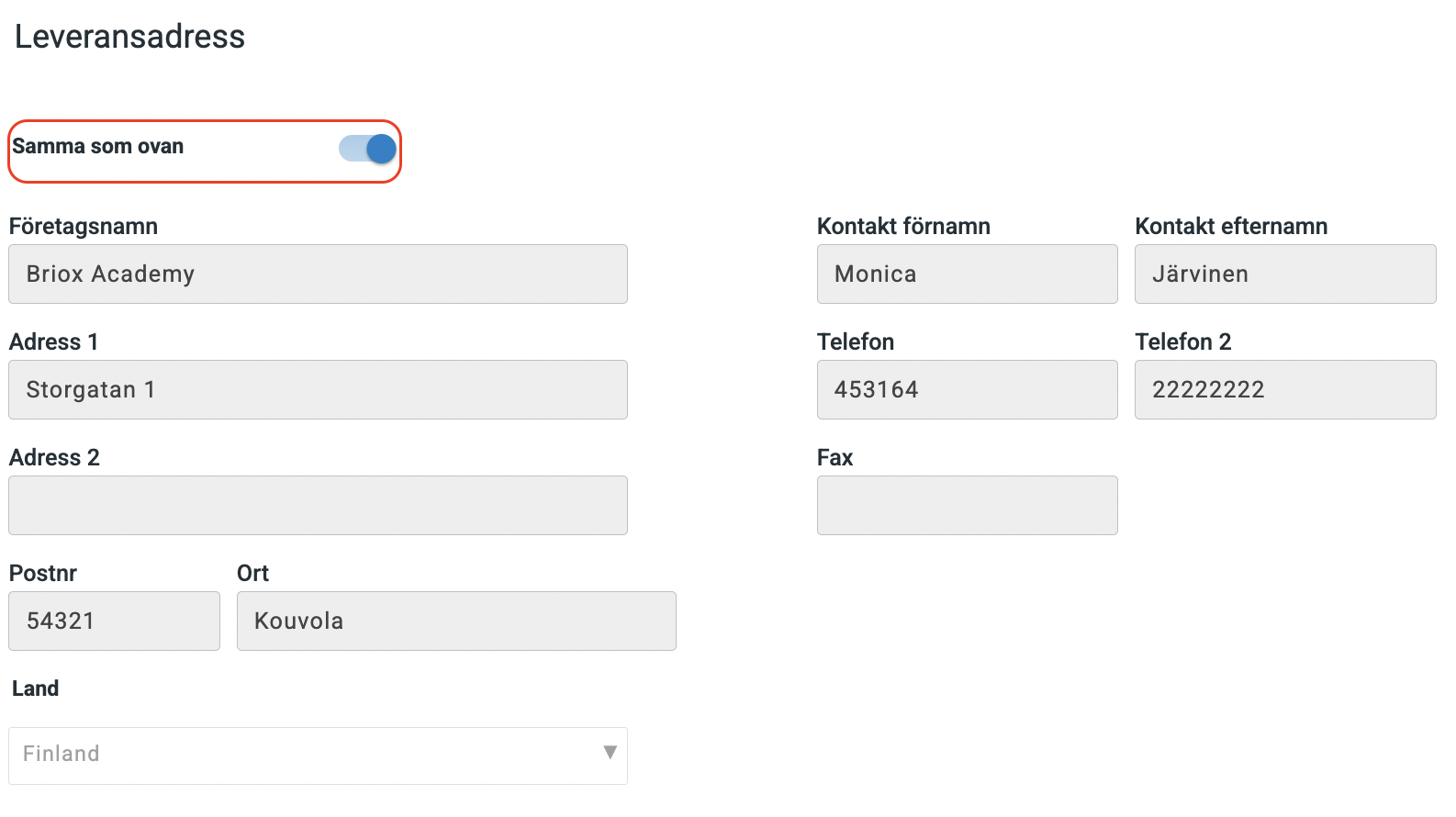Click the Företagsnamn label
1456x817 pixels.
point(84,226)
